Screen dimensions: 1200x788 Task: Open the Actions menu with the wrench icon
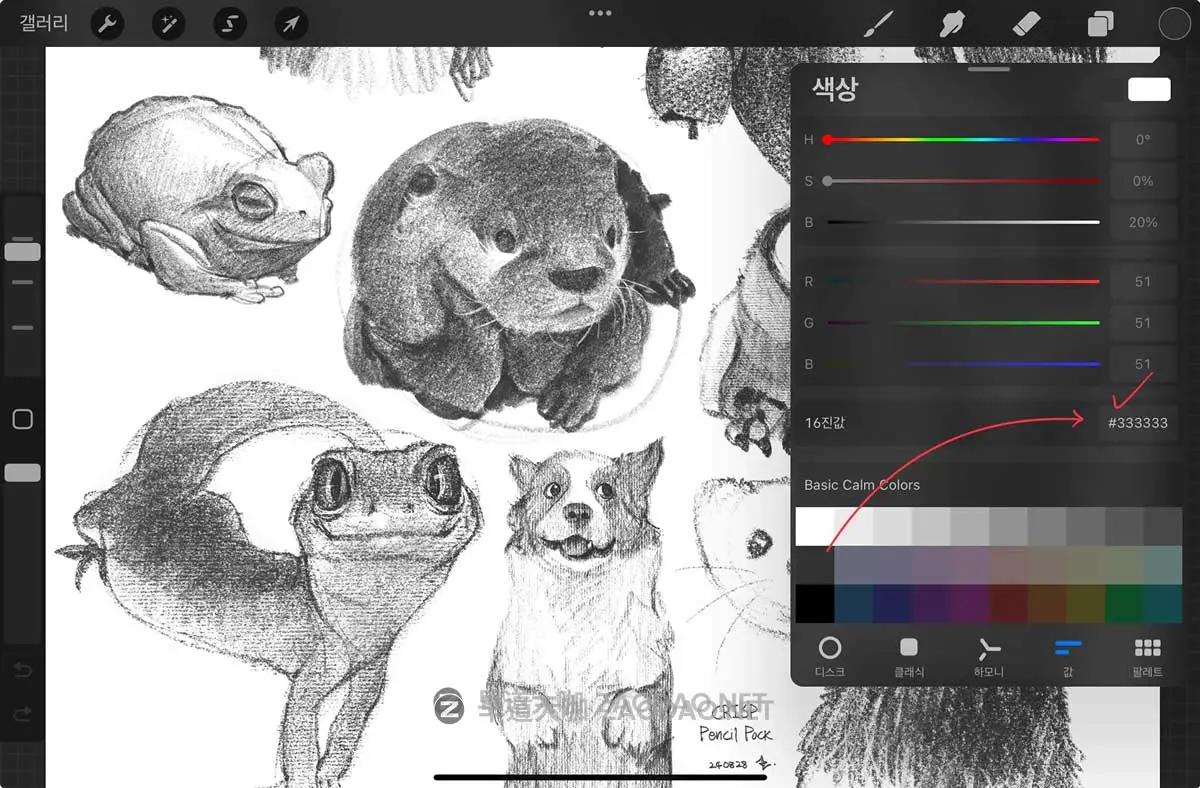[107, 24]
